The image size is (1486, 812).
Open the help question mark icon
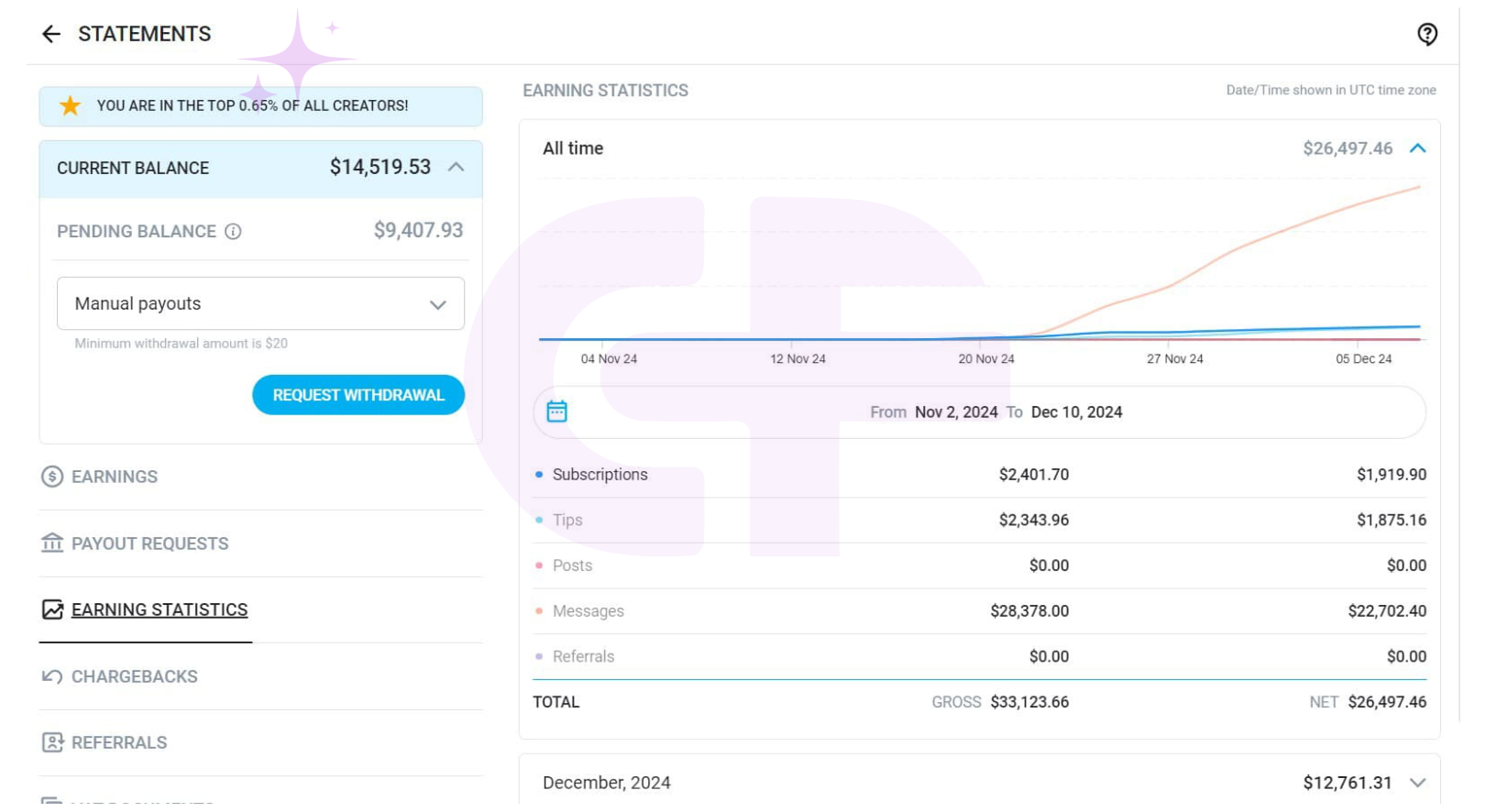click(1426, 34)
